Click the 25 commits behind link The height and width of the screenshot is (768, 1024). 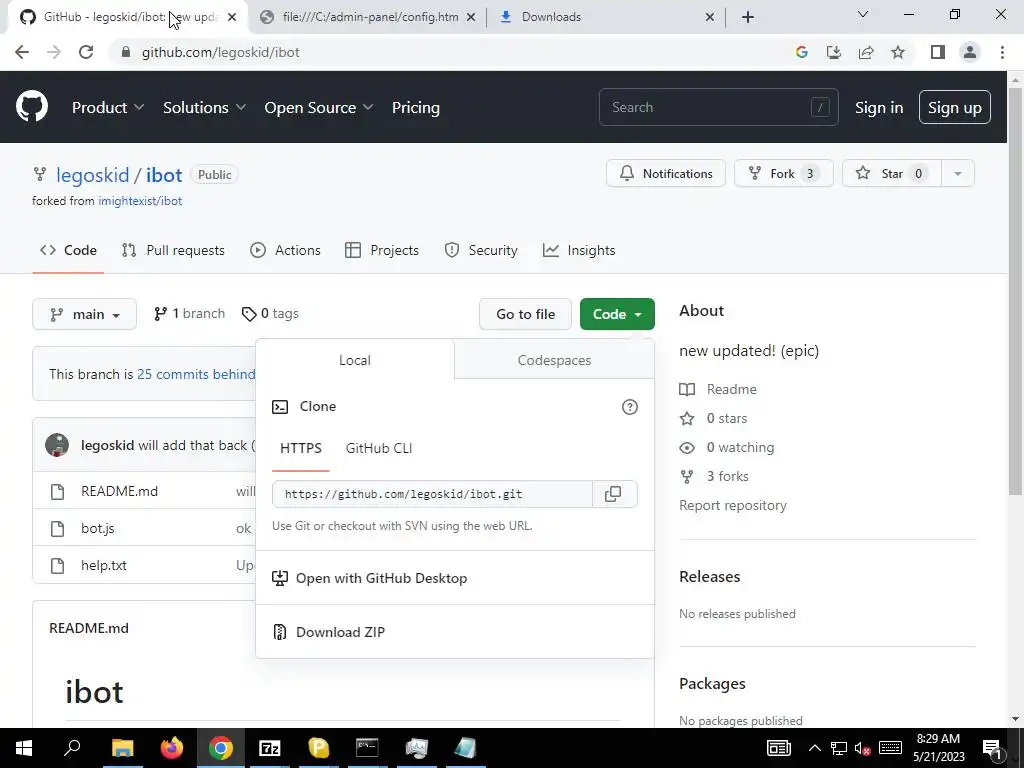click(x=196, y=374)
